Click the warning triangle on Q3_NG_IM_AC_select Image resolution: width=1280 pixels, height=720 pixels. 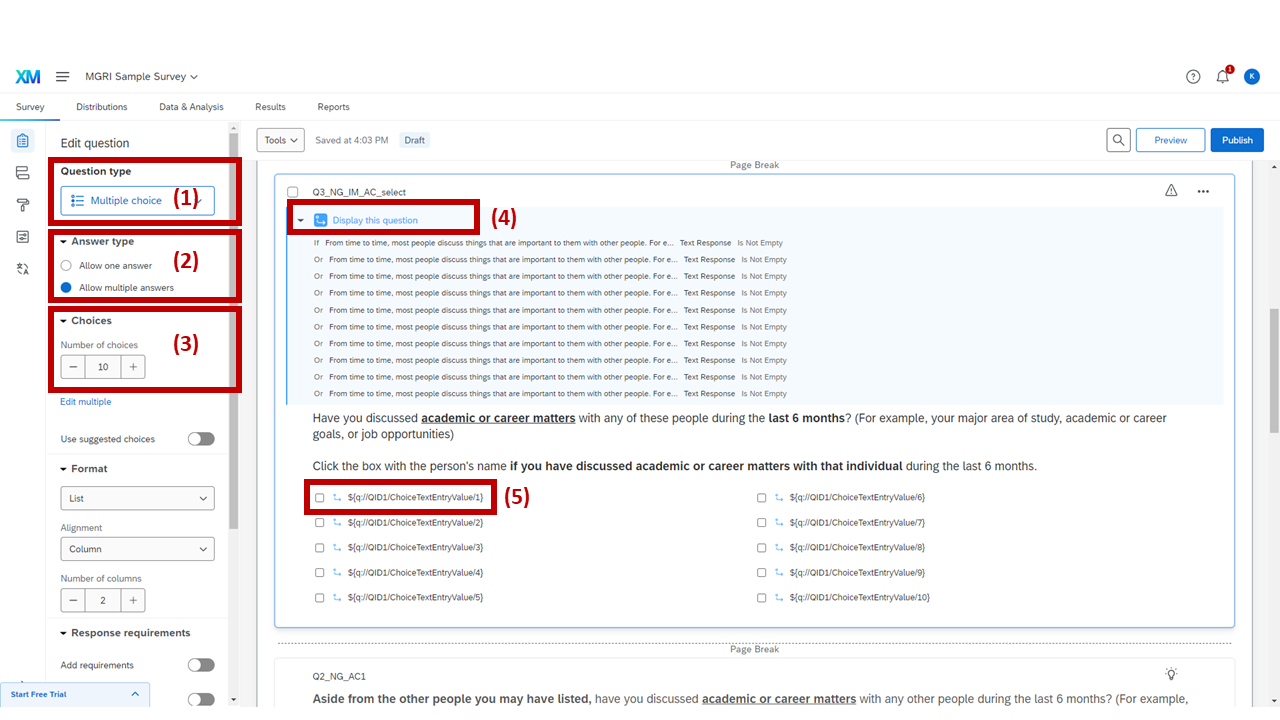1171,190
